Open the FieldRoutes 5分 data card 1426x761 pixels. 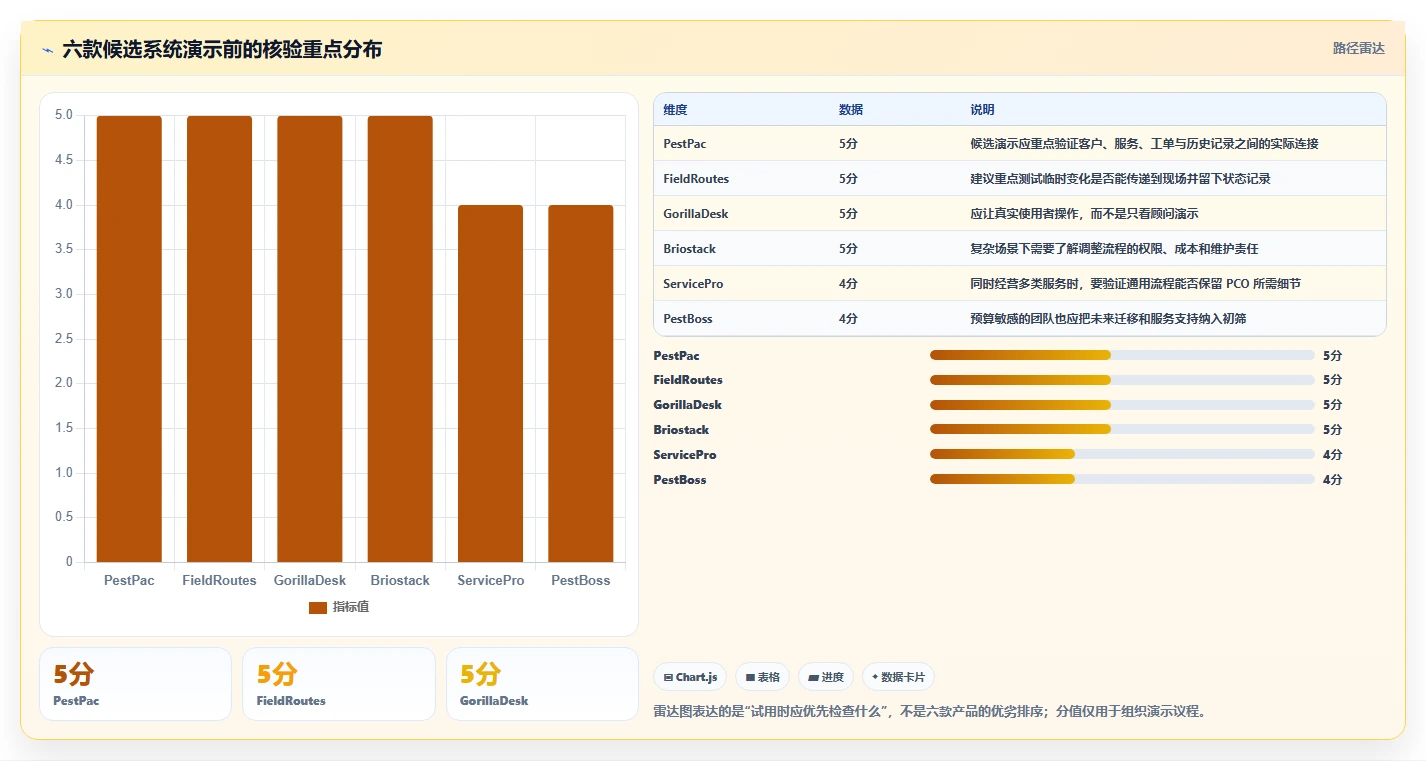pyautogui.click(x=339, y=684)
